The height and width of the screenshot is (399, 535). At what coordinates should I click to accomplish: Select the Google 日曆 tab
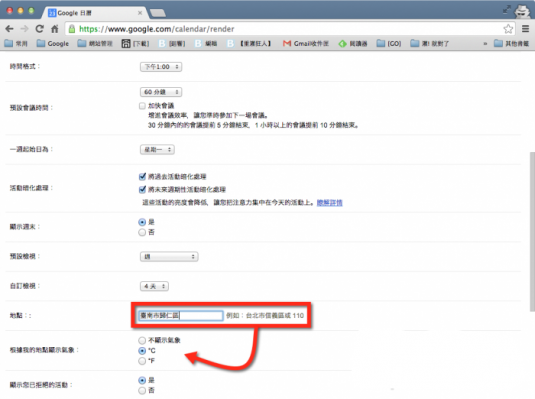pos(95,13)
